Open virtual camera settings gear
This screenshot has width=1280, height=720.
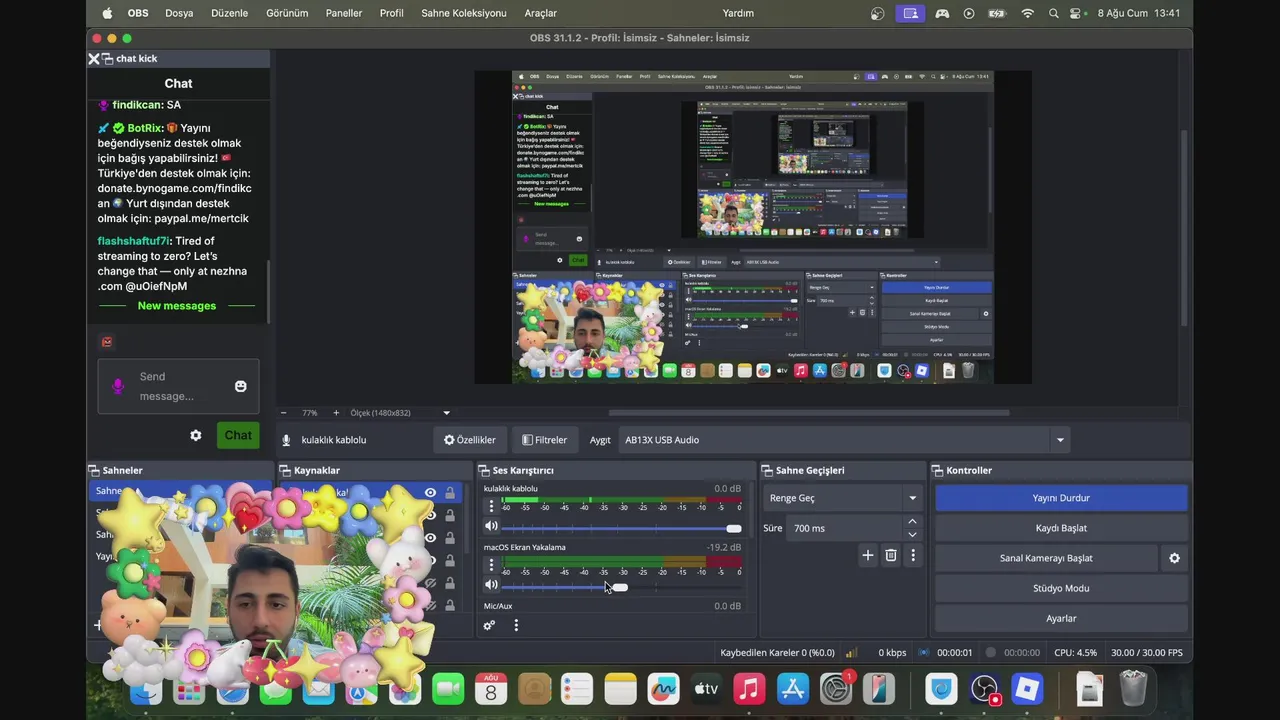click(x=1175, y=558)
